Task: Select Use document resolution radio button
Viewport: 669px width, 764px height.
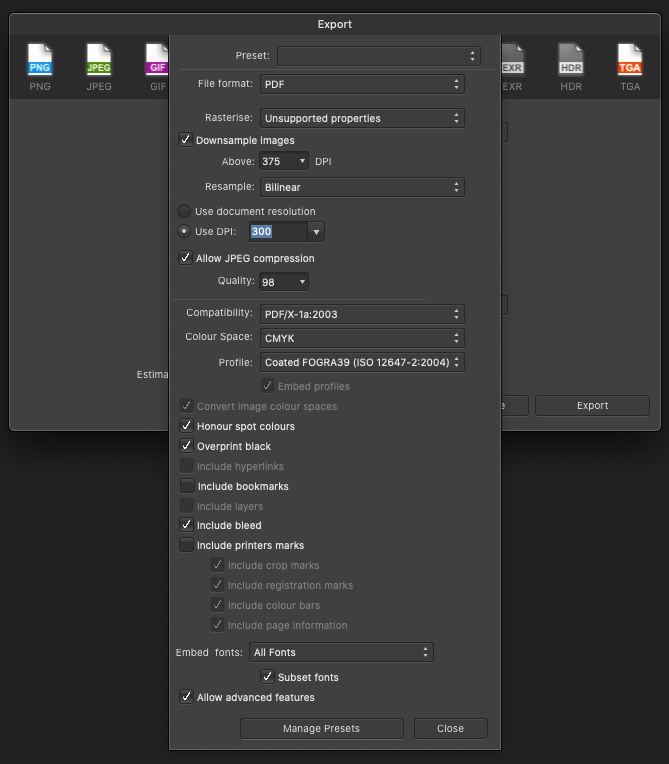Action: 184,211
